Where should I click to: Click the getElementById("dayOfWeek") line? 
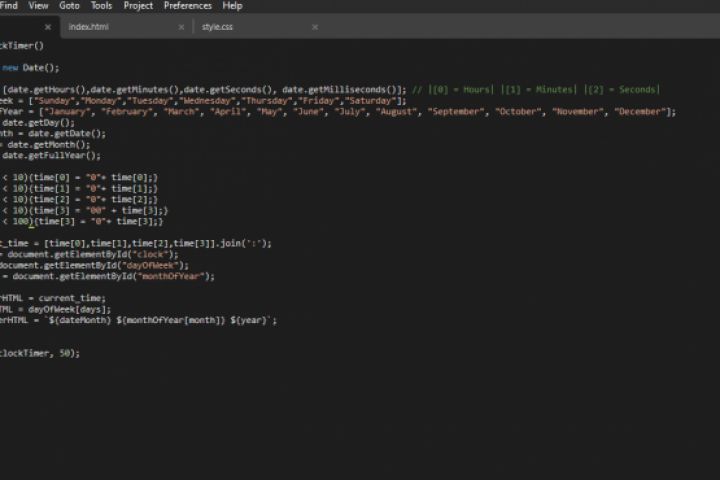coord(94,265)
